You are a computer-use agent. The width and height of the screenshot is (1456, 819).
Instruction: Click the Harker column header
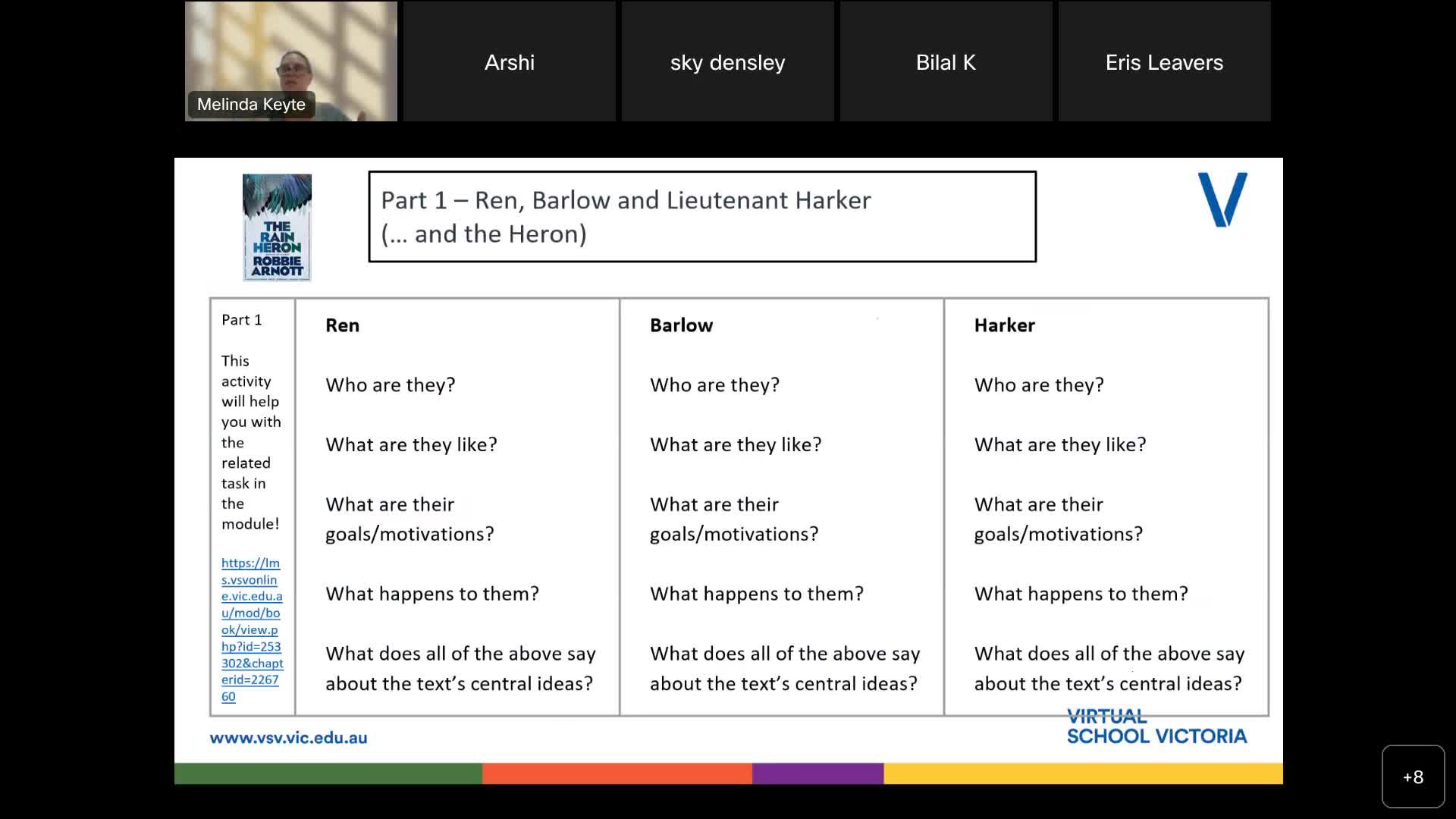click(1004, 325)
